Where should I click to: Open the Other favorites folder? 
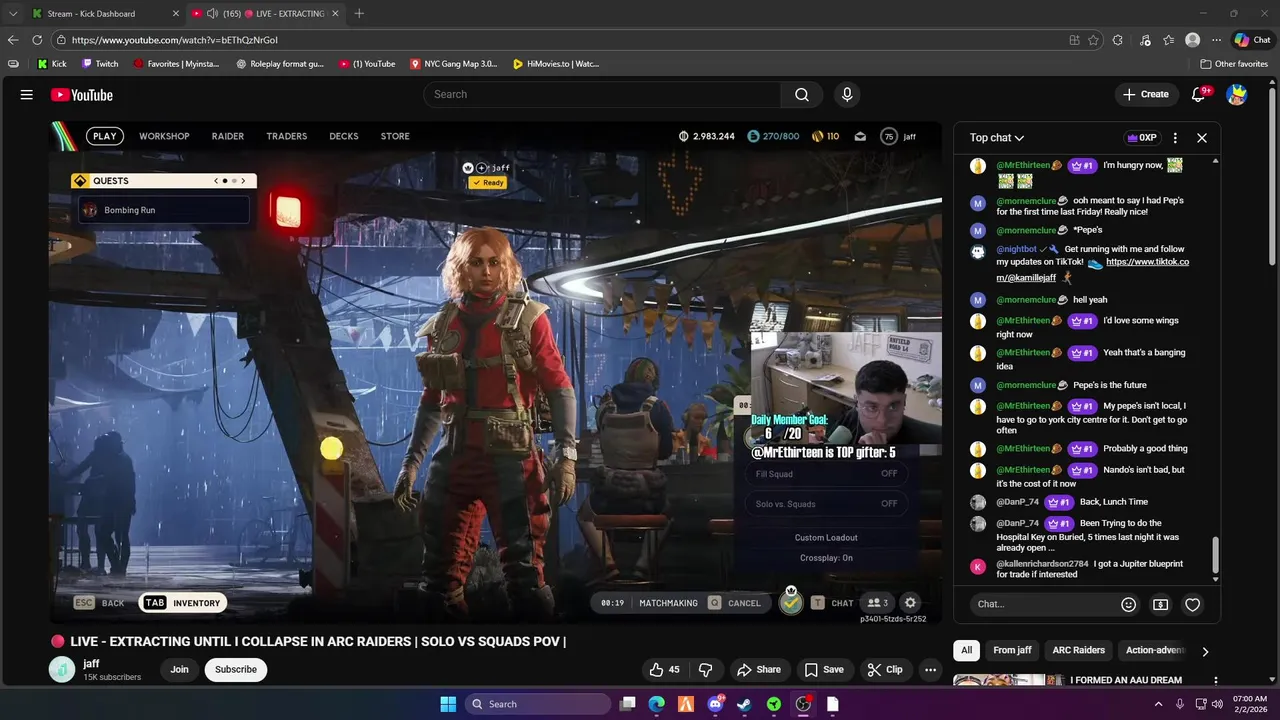pyautogui.click(x=1233, y=64)
